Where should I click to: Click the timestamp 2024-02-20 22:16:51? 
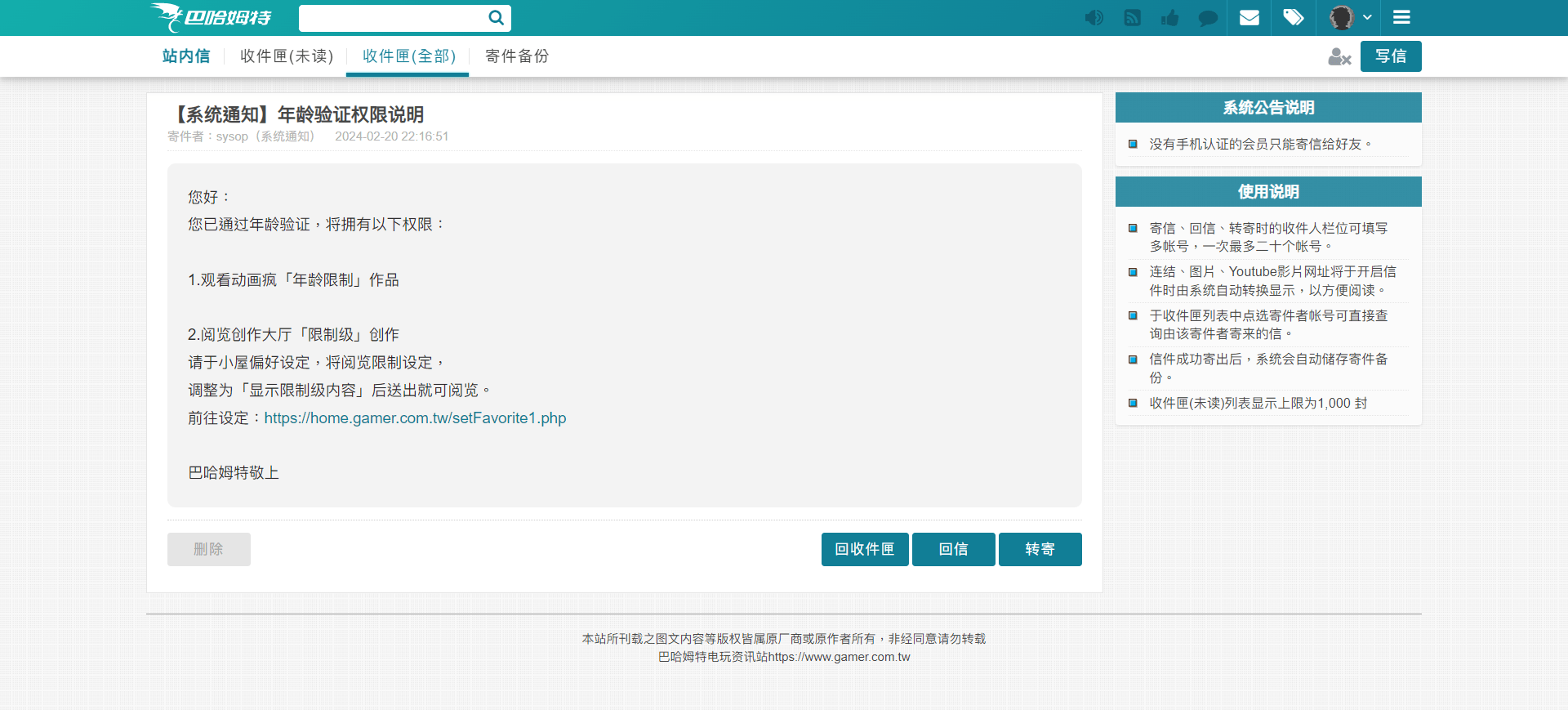[x=391, y=136]
